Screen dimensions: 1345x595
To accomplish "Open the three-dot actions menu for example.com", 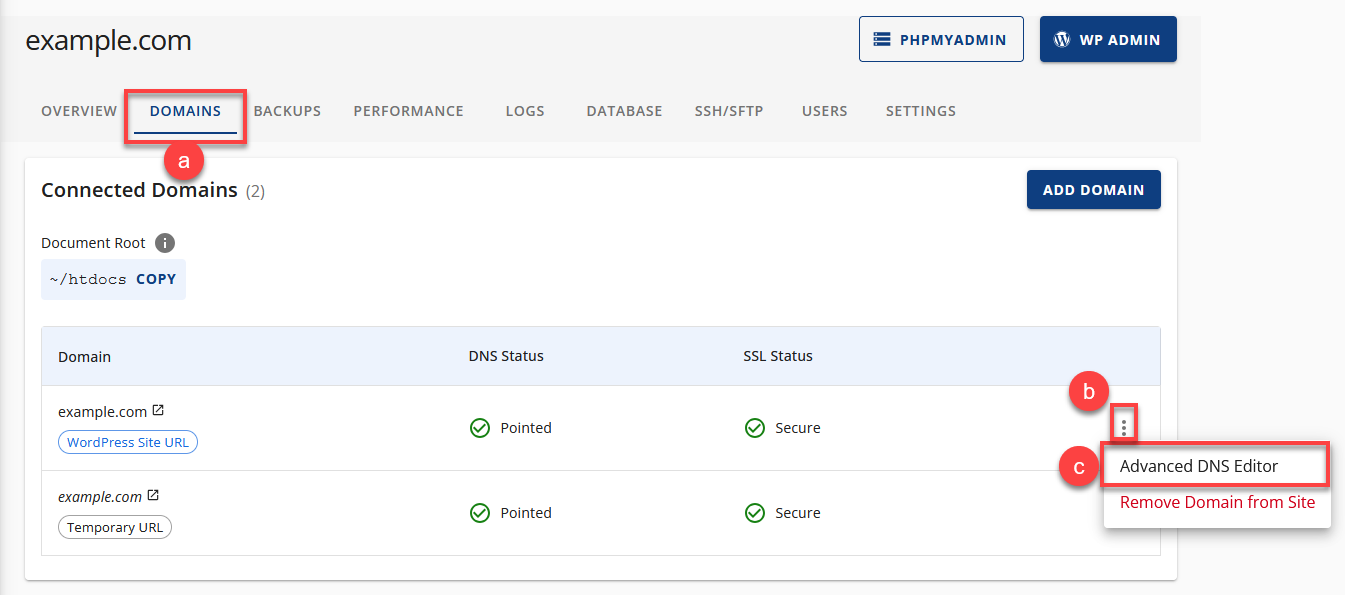I will [1123, 424].
